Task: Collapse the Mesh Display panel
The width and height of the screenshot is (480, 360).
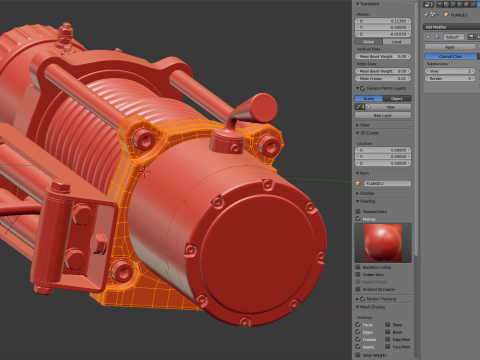Action: coord(358,307)
